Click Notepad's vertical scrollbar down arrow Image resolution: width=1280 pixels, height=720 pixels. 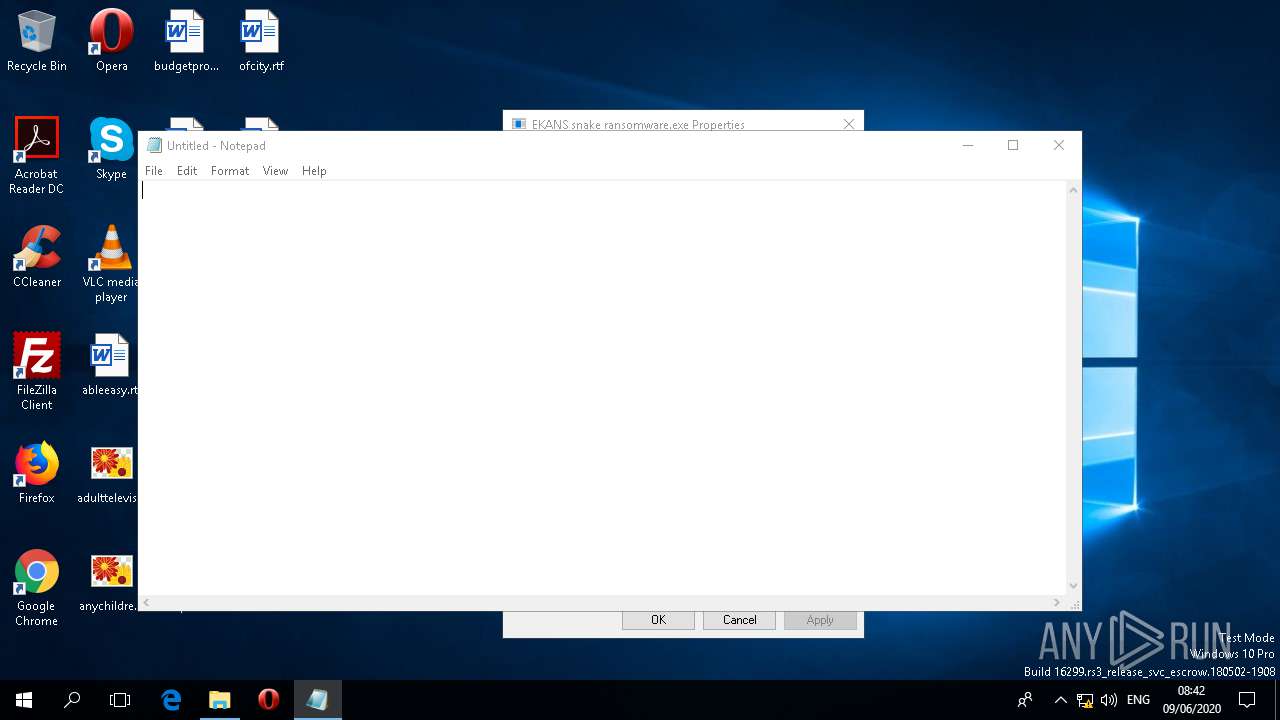coord(1074,586)
